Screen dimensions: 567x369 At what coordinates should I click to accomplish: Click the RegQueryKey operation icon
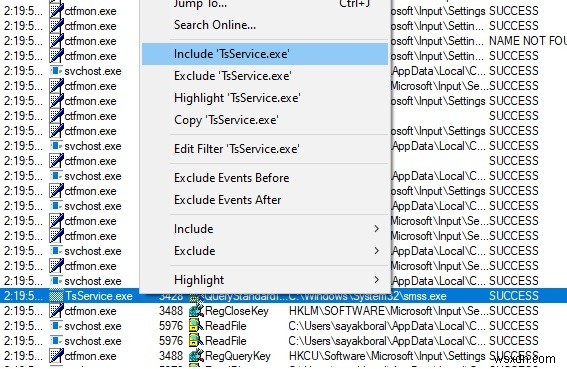click(196, 356)
